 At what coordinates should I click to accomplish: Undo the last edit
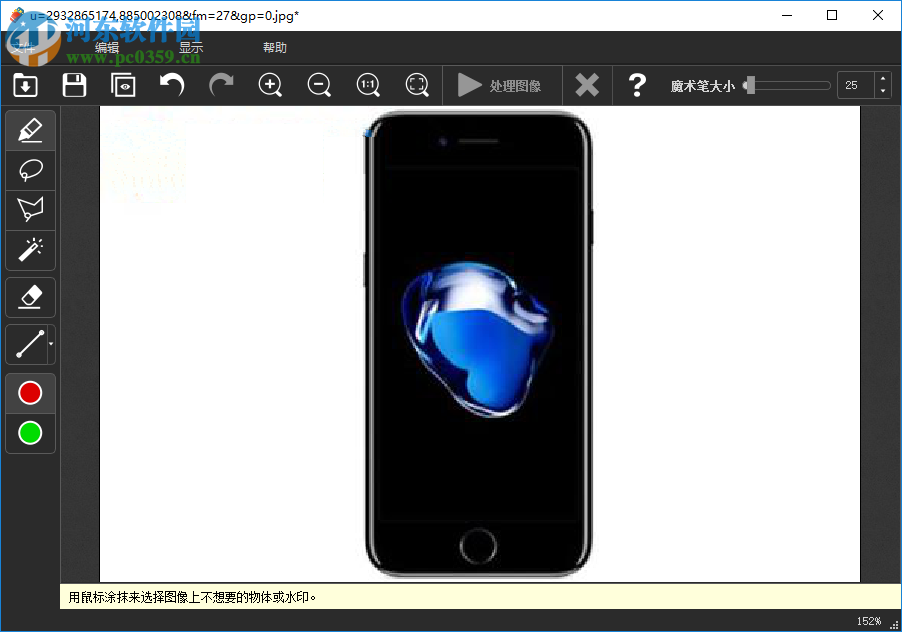(x=171, y=85)
